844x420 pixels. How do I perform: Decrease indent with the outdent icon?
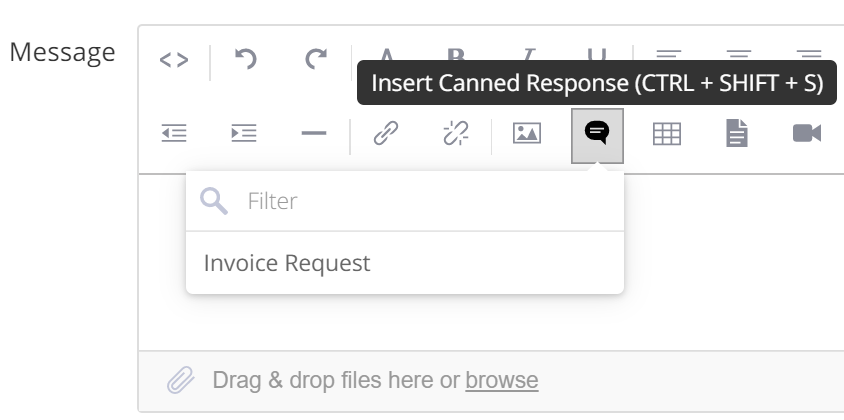tap(174, 133)
